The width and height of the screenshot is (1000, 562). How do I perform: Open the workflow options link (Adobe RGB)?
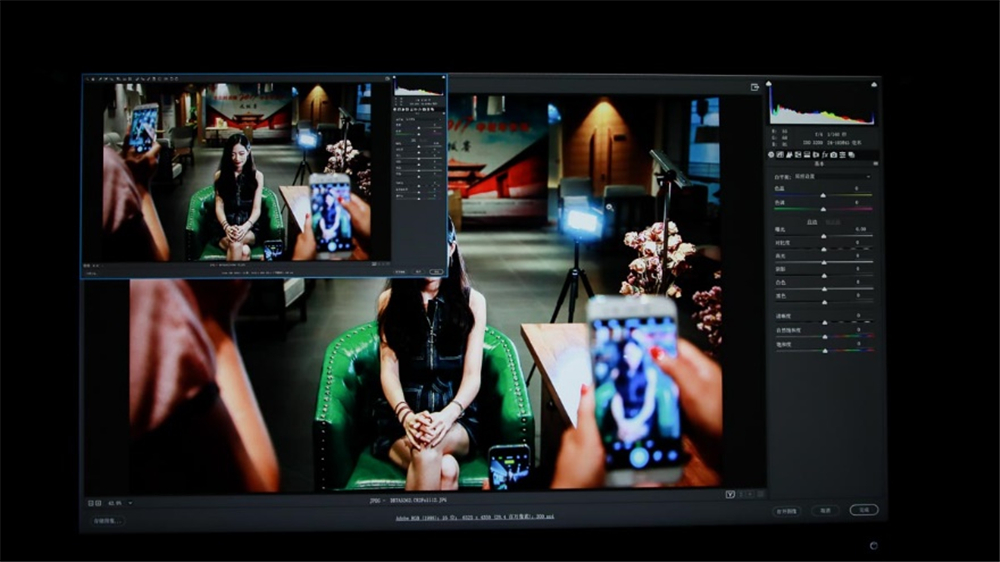[474, 517]
